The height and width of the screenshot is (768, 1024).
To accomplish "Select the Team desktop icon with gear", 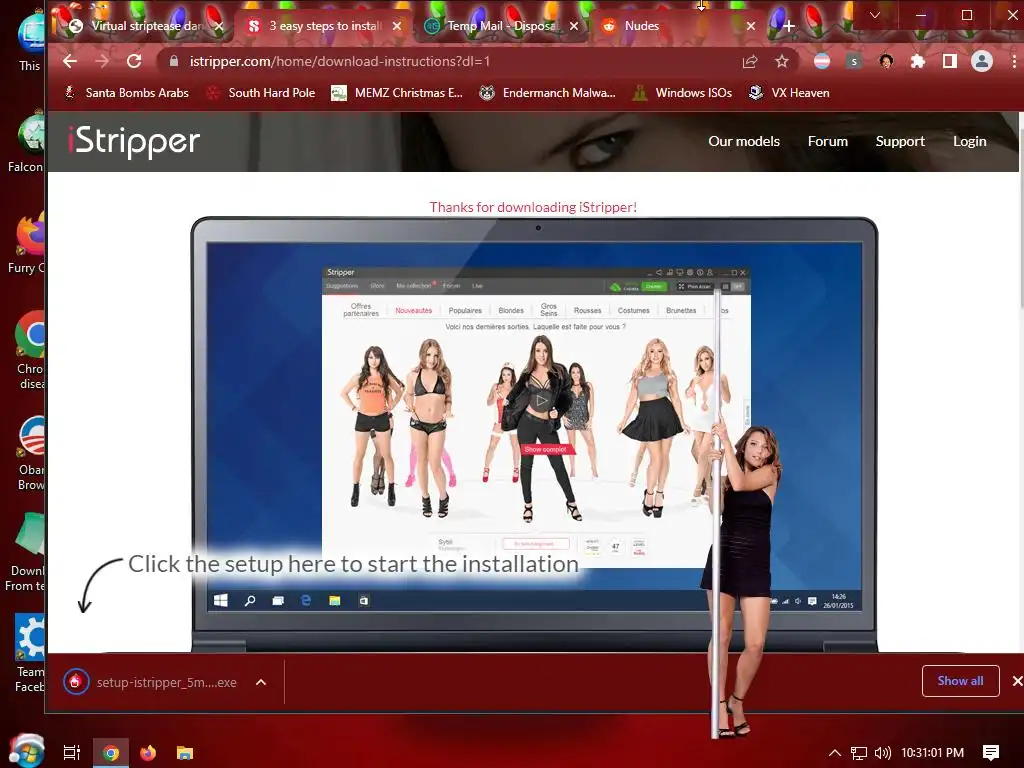I will point(31,653).
